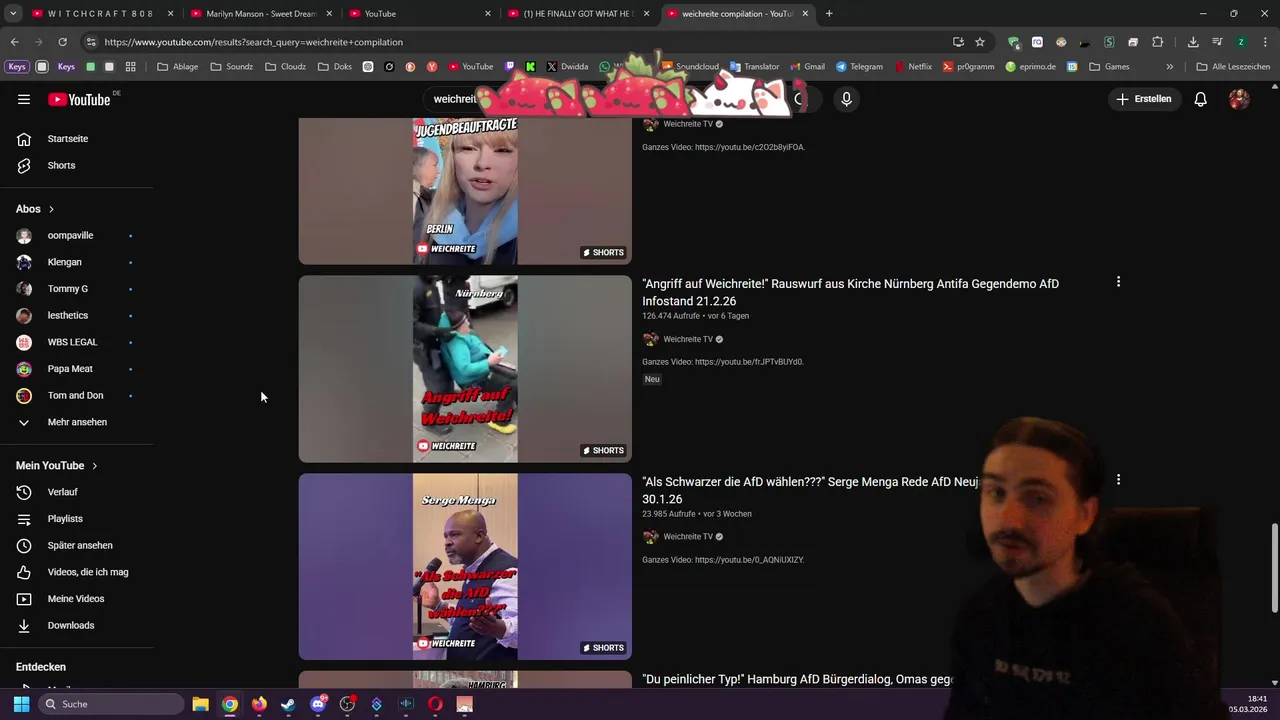Switch to the YouTube tab

point(420,14)
